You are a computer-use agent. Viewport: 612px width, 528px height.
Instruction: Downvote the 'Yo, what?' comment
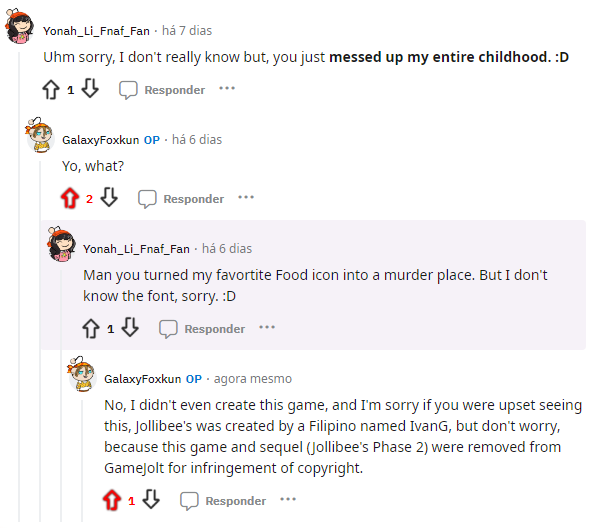[x=109, y=198]
